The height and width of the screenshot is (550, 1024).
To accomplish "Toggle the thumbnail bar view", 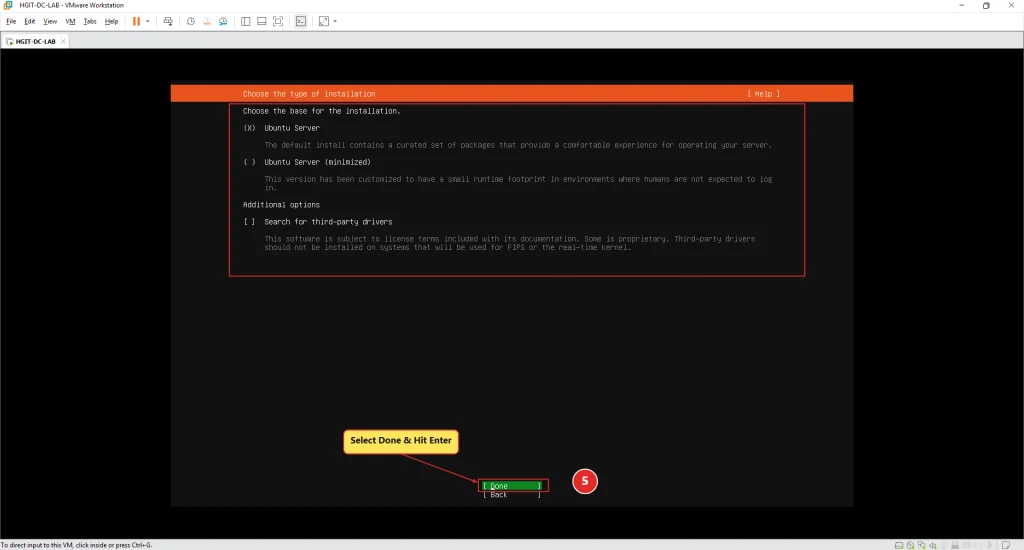I will (x=261, y=21).
